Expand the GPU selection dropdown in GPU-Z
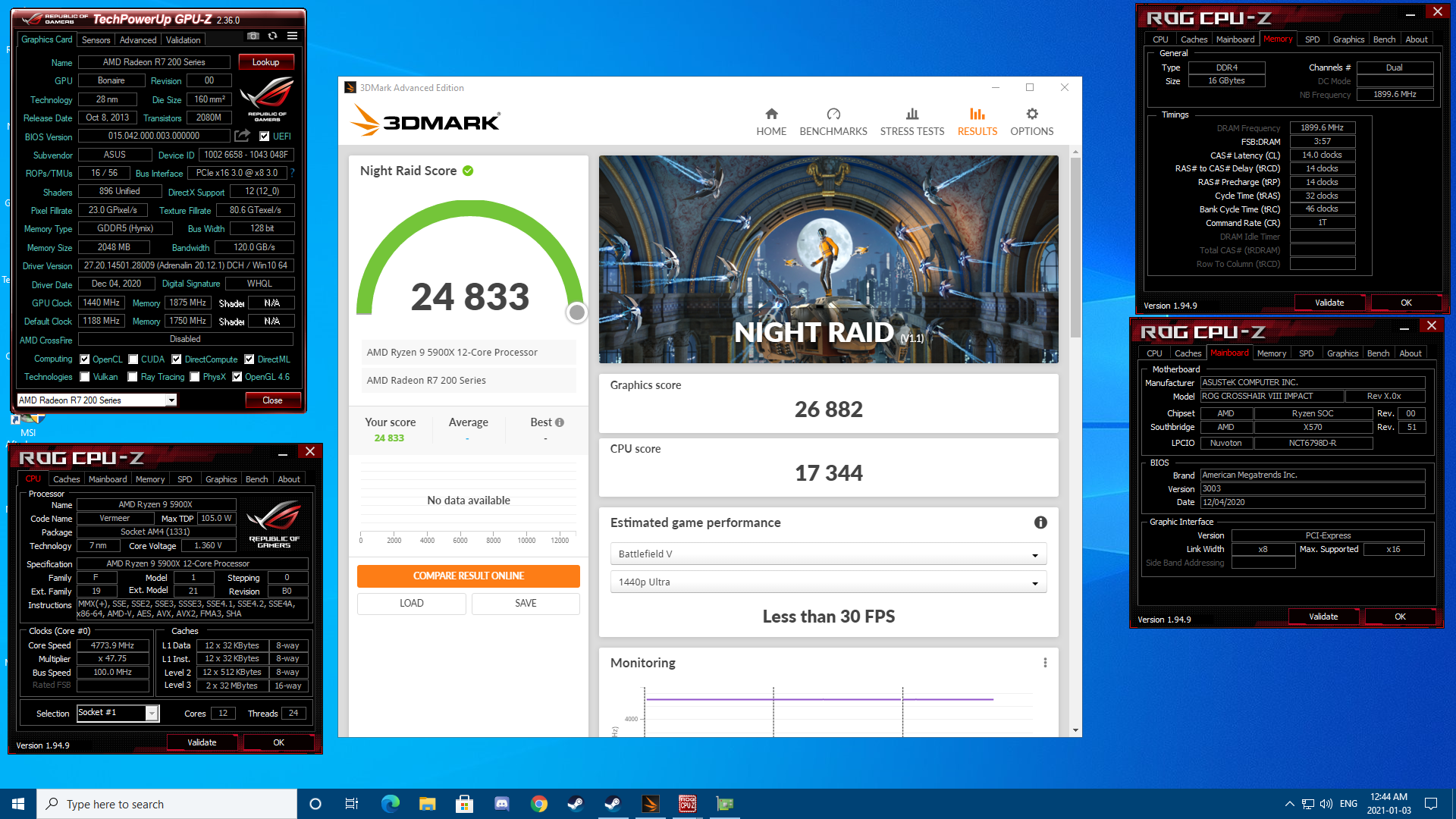Screen dimensions: 1456x819 pos(171,400)
